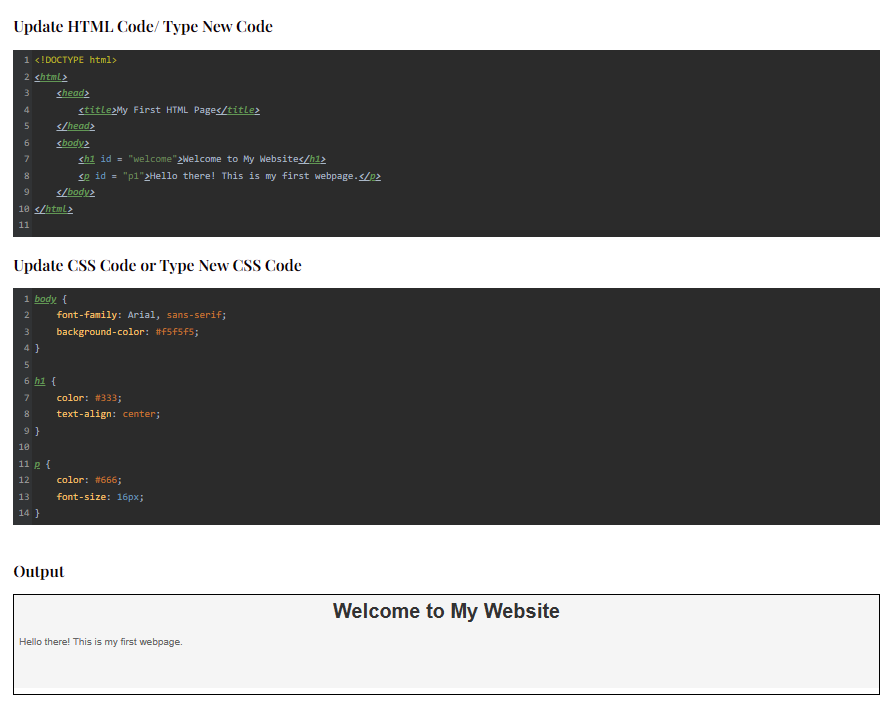Click the font-size property in CSS

pyautogui.click(x=81, y=497)
